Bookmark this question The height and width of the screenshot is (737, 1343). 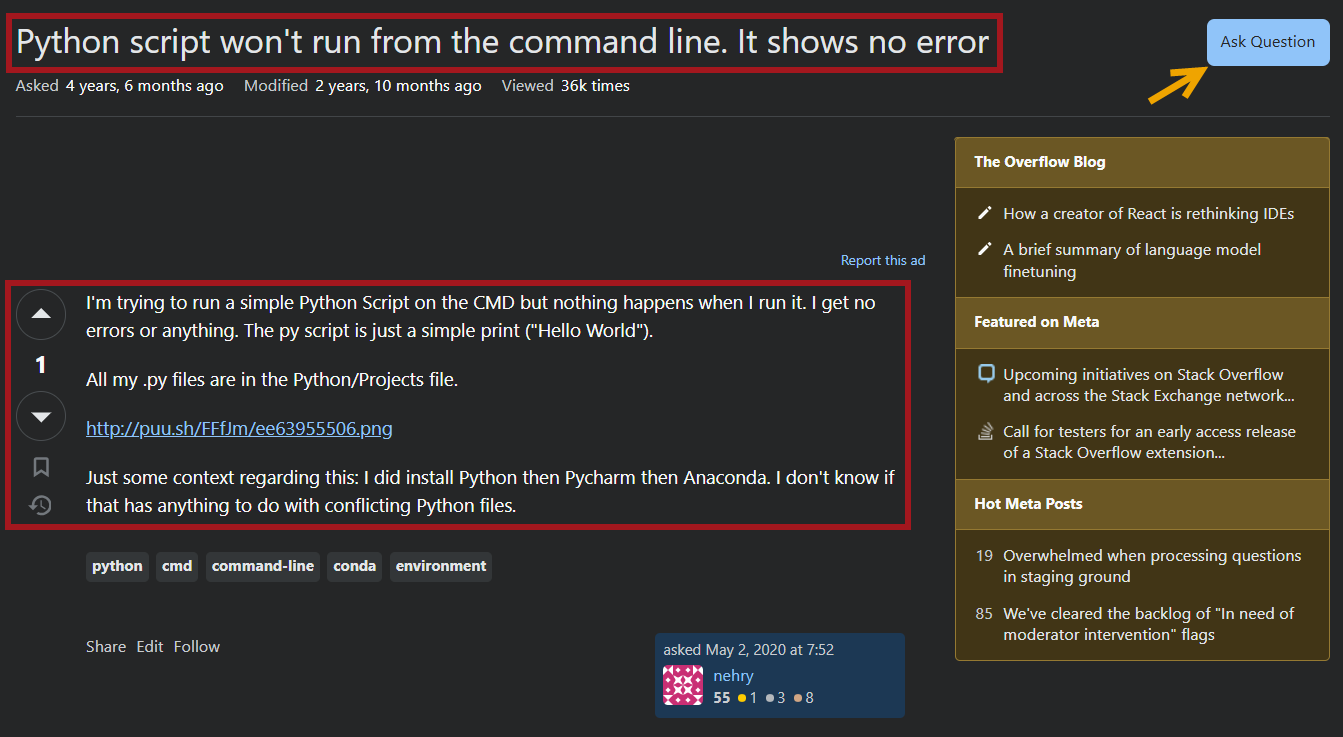coord(41,467)
